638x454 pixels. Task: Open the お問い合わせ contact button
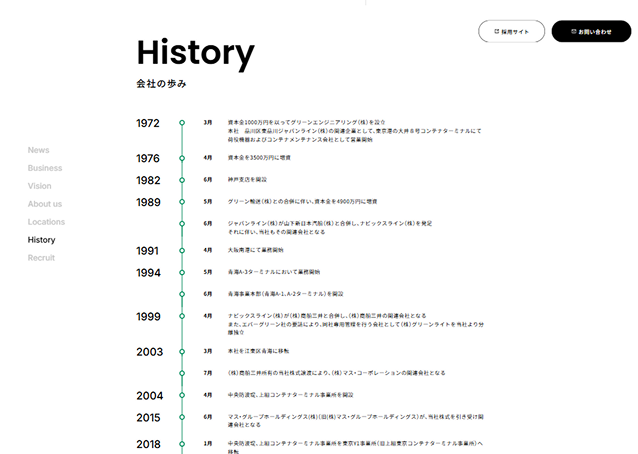click(x=590, y=31)
